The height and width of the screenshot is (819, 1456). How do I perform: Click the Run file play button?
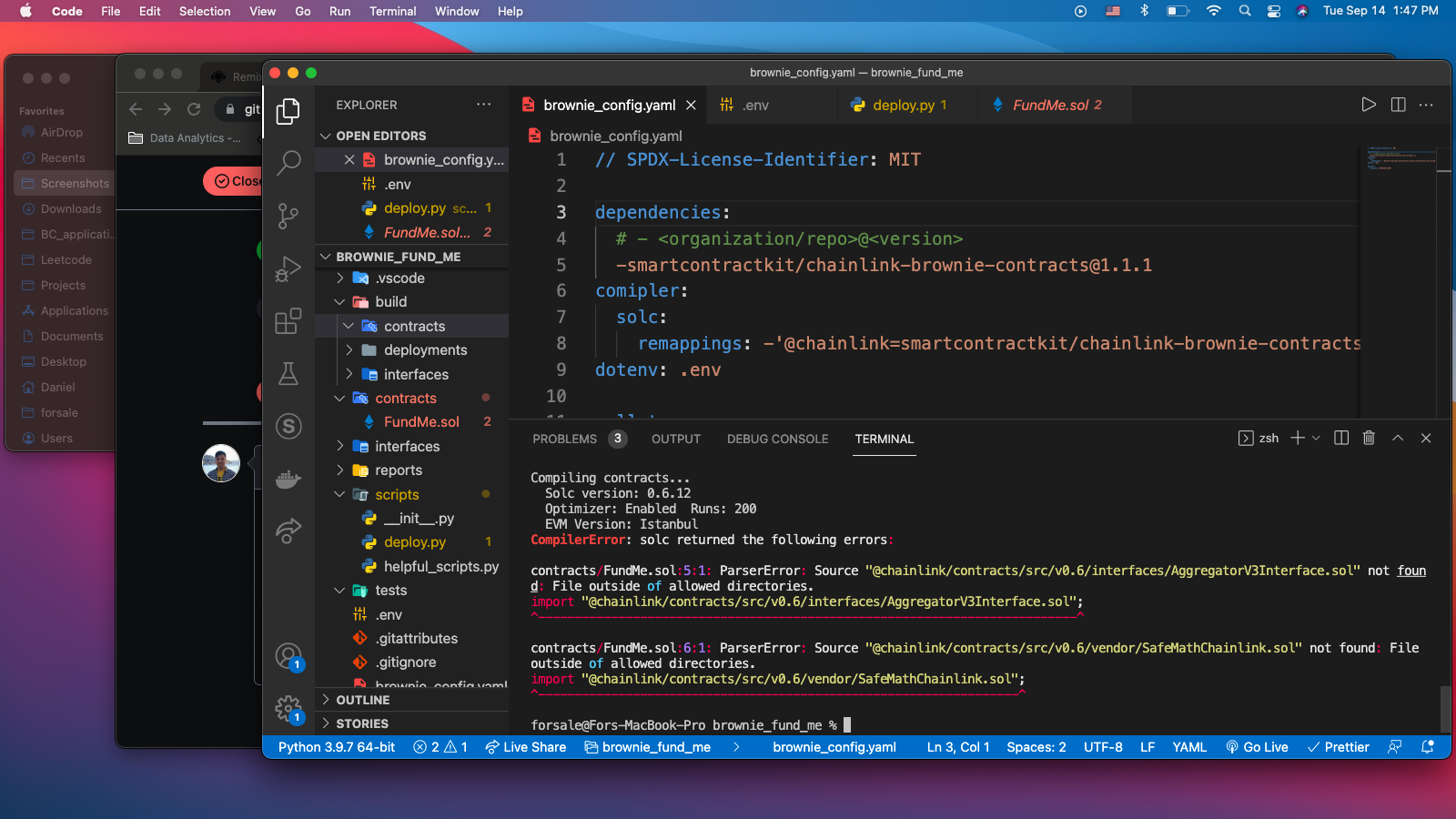pyautogui.click(x=1369, y=104)
